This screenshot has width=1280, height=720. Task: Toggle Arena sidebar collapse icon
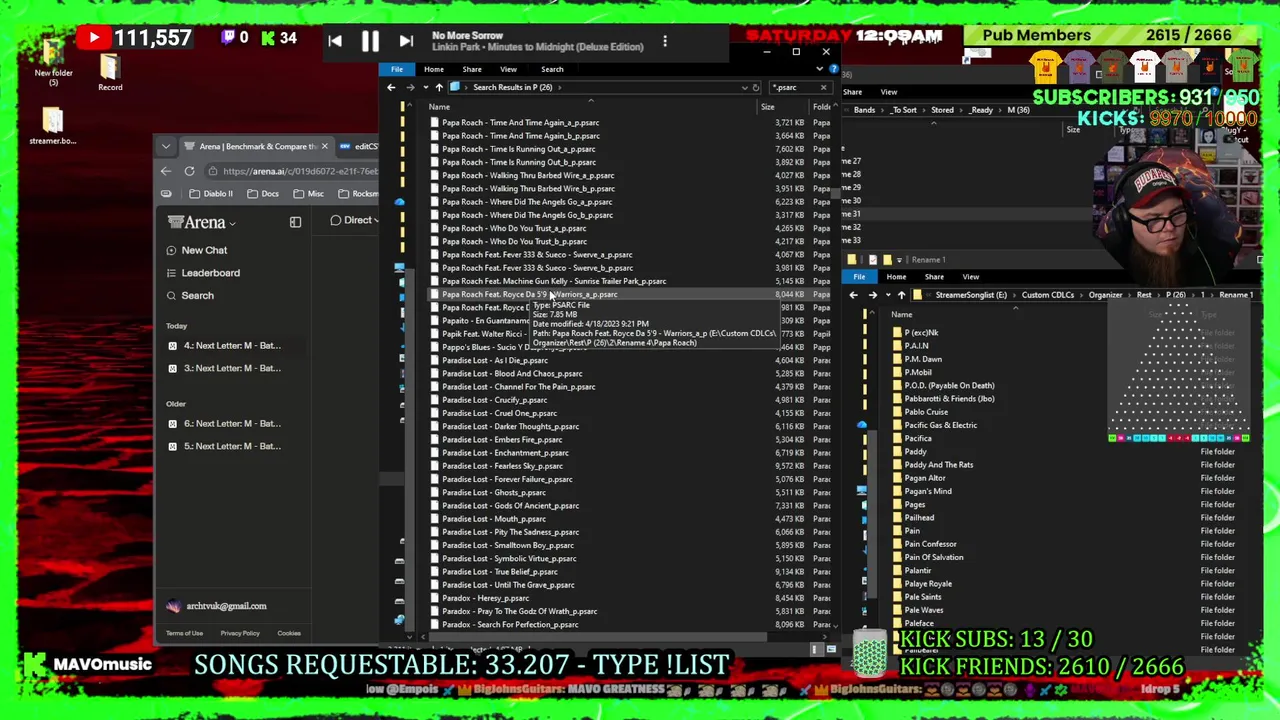[x=295, y=222]
